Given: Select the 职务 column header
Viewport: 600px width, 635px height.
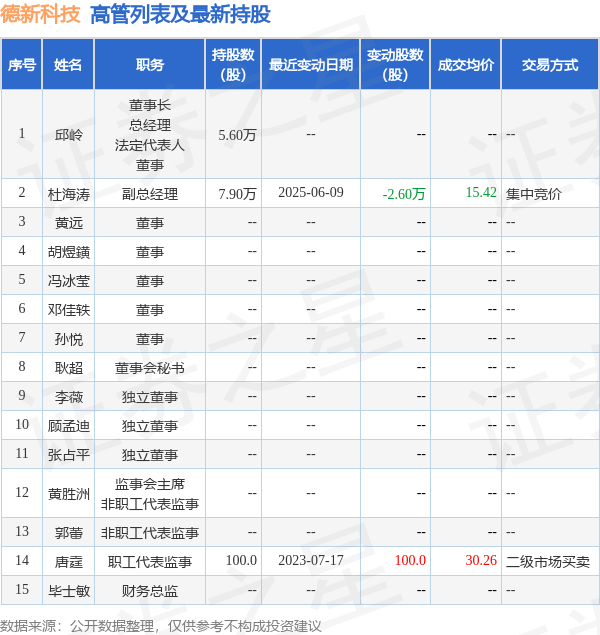Looking at the screenshot, I should 150,65.
